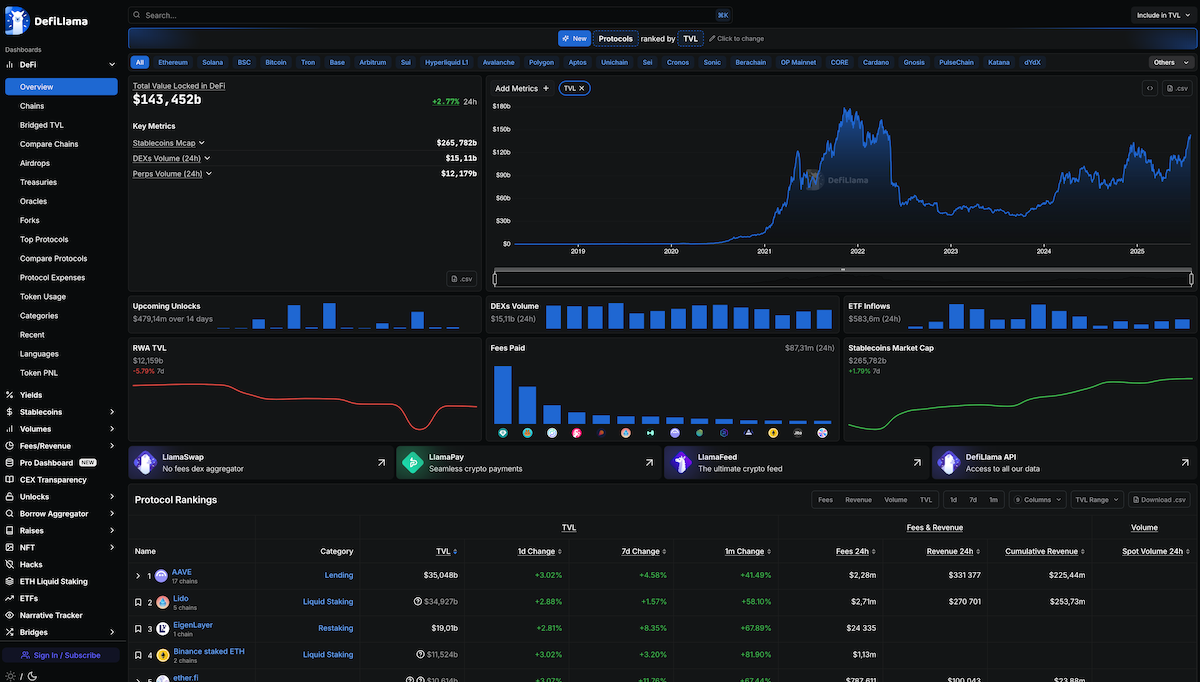Expand the Stablecoins sidebar menu

111,412
